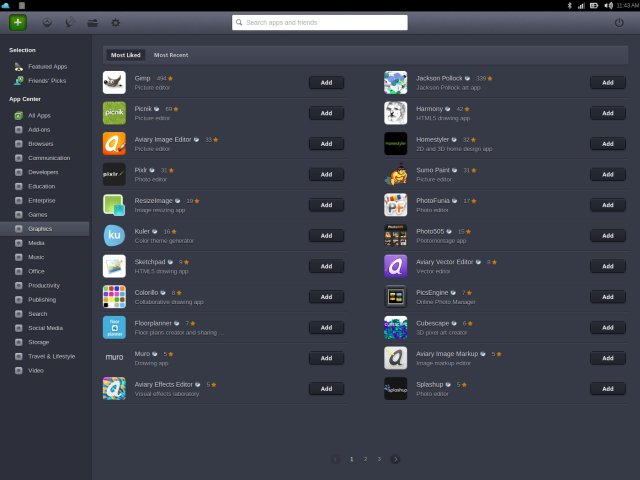Click the battery icon in system bar

[594, 5]
